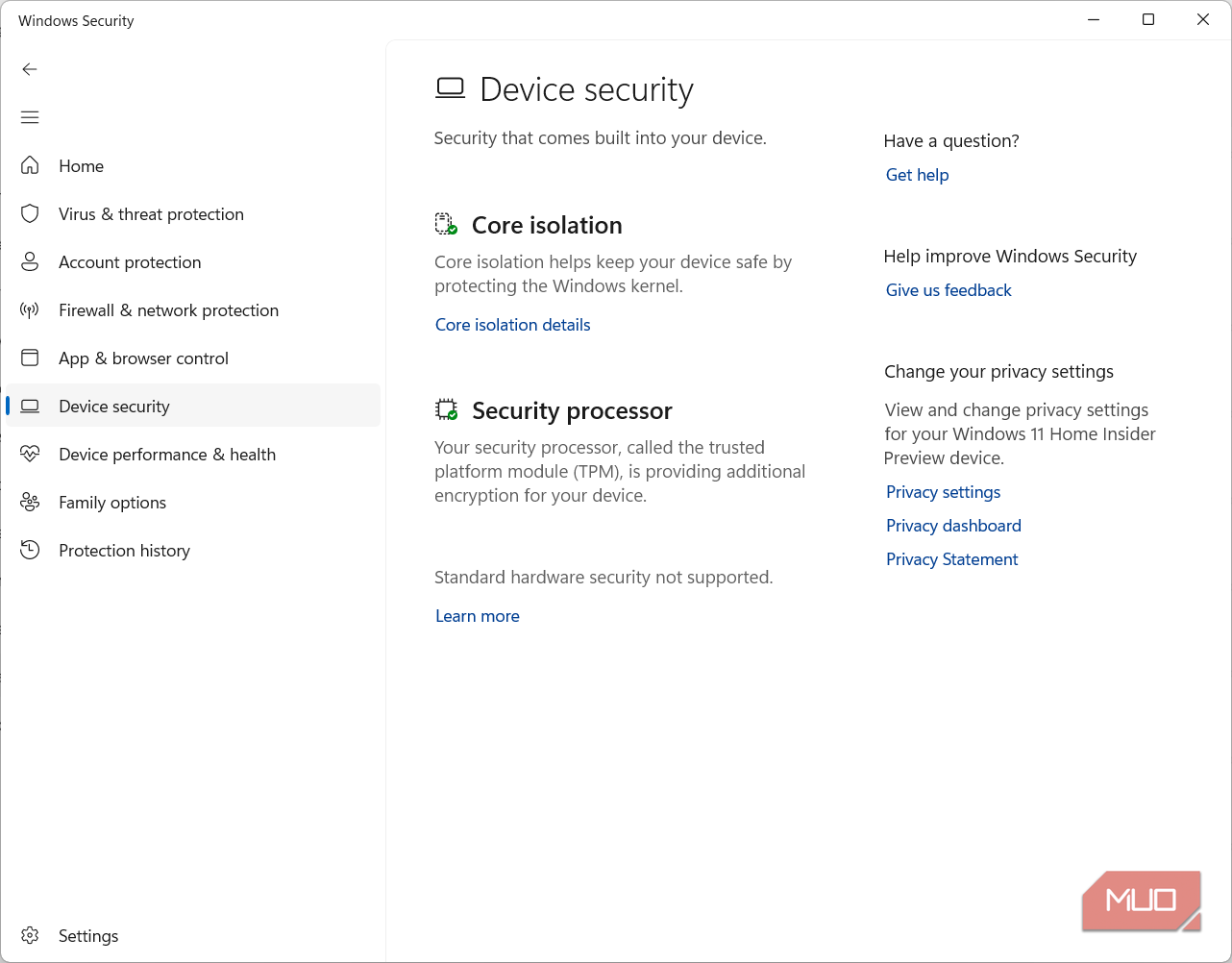Click the Device security laptop icon in sidebar
Image resolution: width=1232 pixels, height=963 pixels.
click(x=30, y=406)
